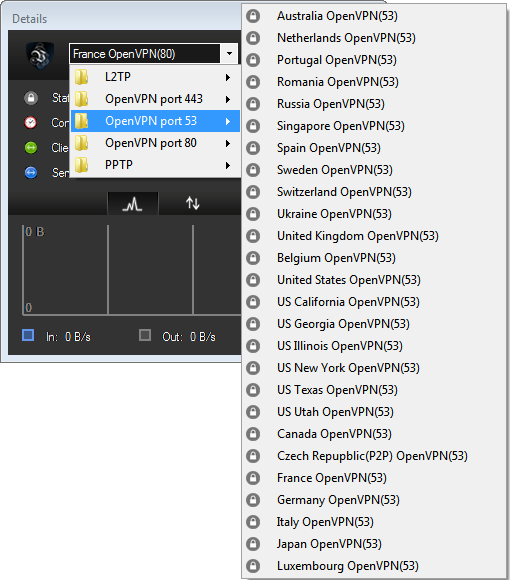Click the padlock status icon

click(x=31, y=98)
